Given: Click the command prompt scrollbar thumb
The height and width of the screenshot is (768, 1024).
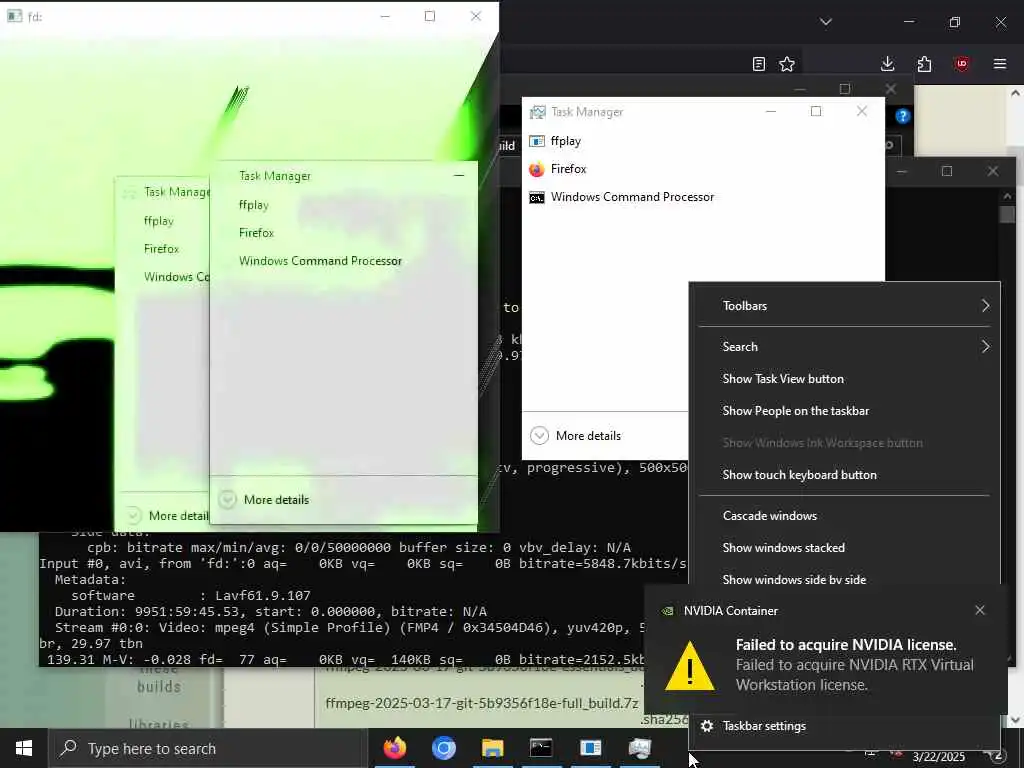Looking at the screenshot, I should 1008,214.
